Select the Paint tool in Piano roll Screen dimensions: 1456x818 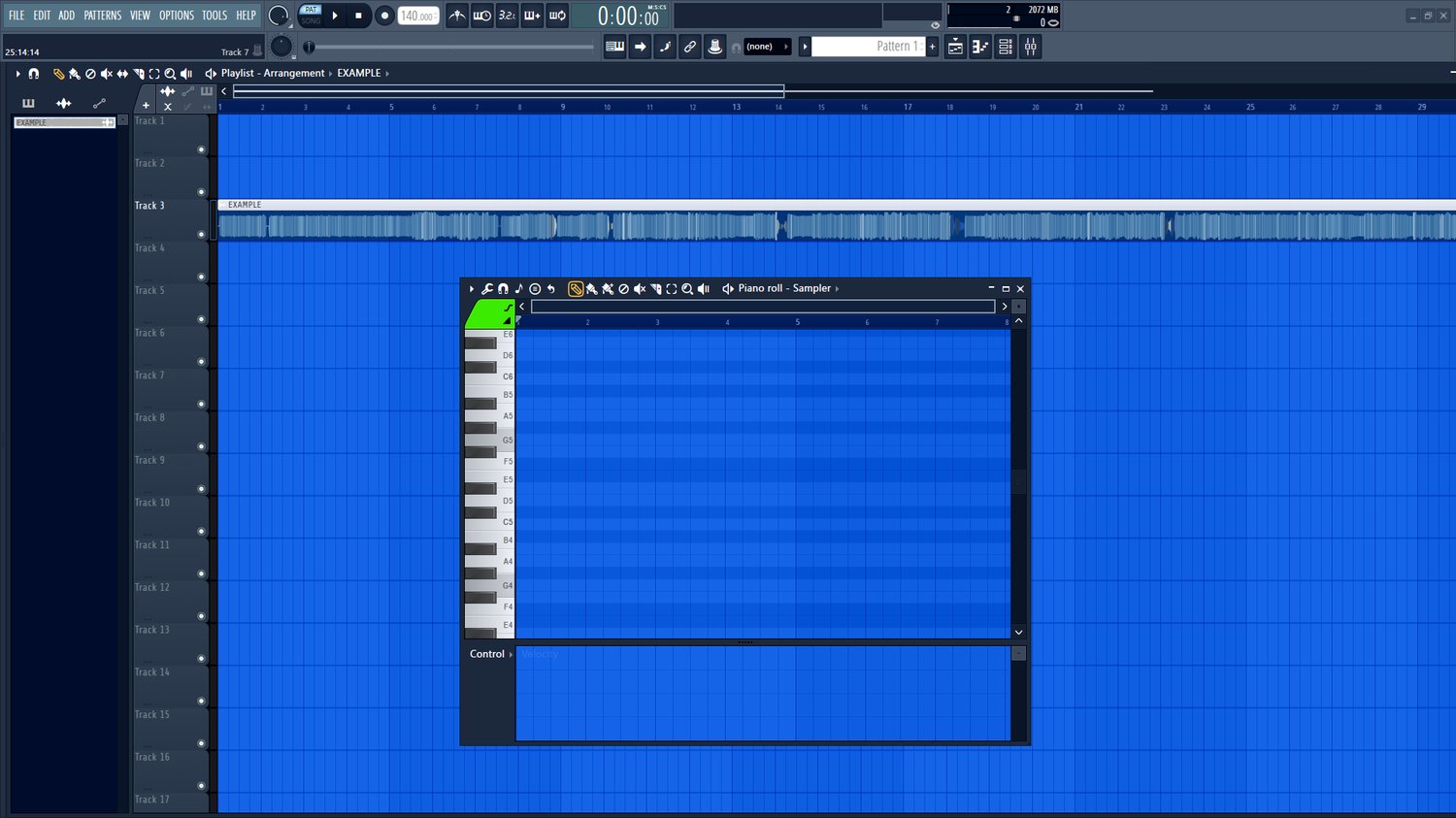[x=591, y=289]
